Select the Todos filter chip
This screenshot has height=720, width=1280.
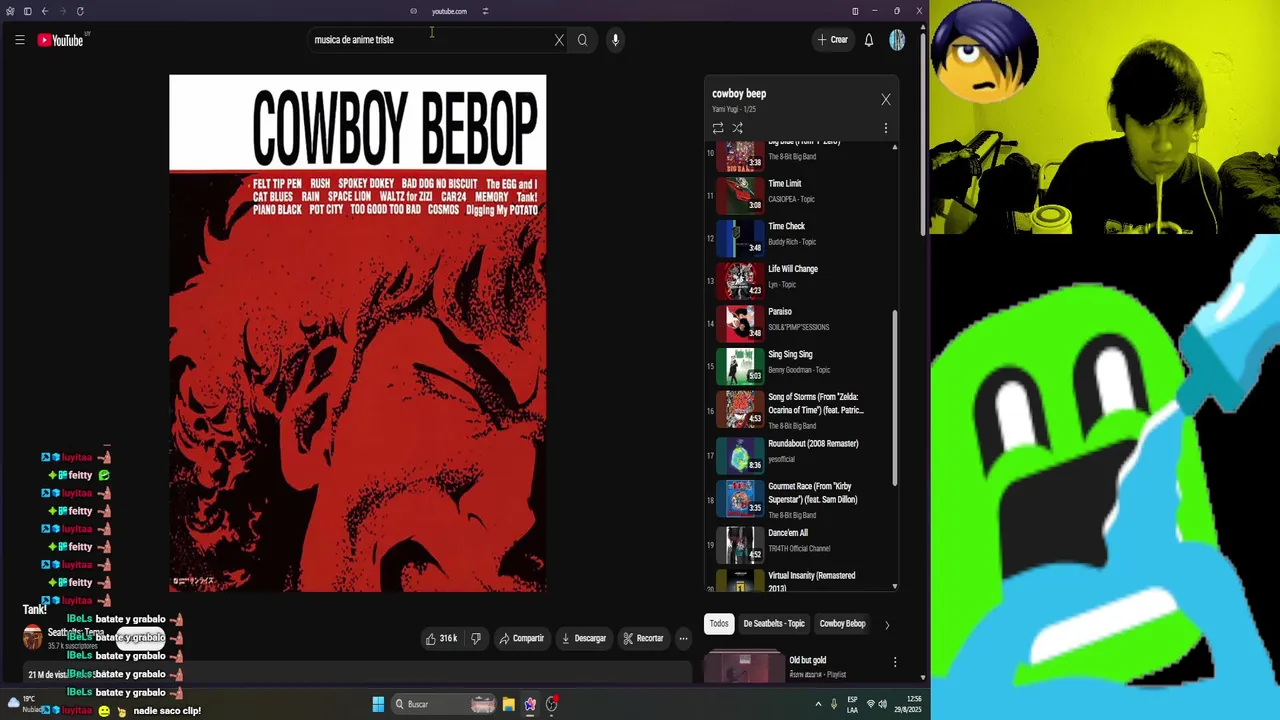click(x=719, y=623)
